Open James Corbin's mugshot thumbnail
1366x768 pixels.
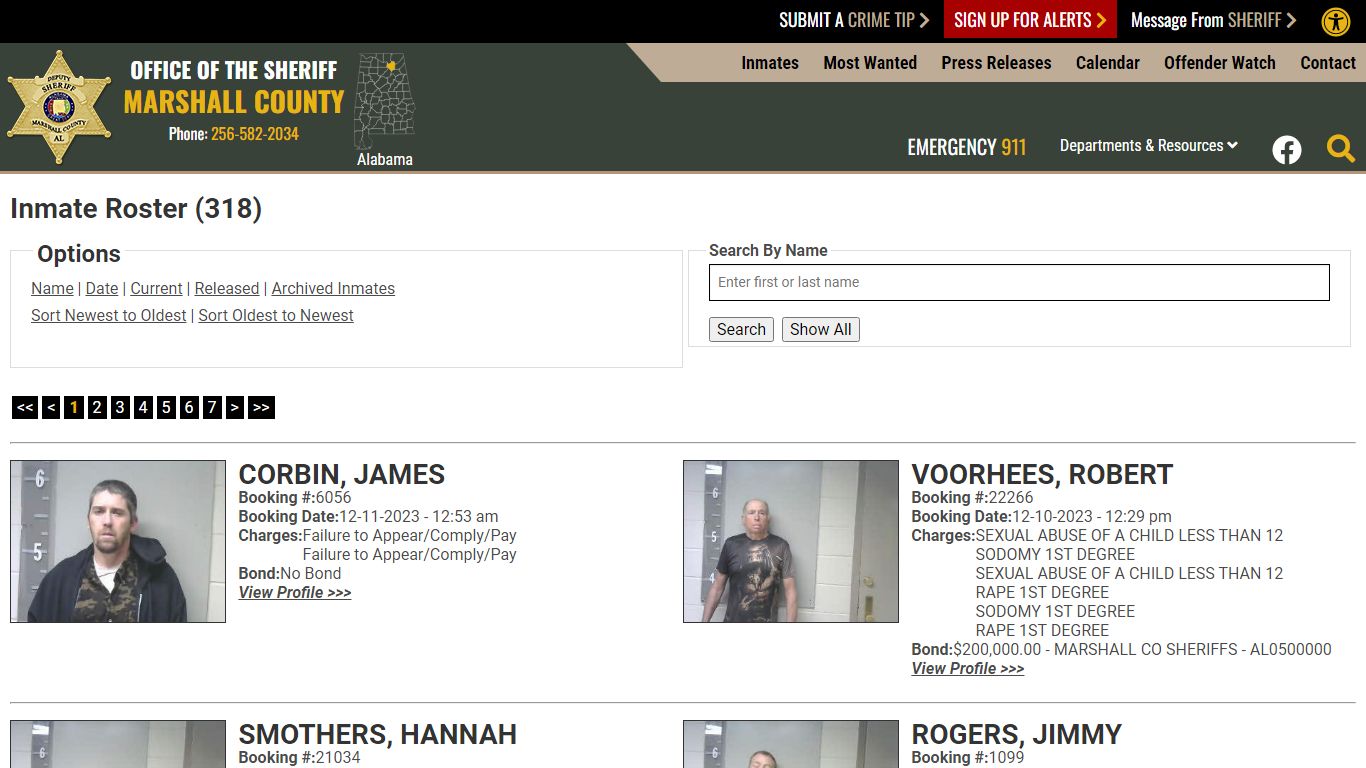[x=118, y=541]
